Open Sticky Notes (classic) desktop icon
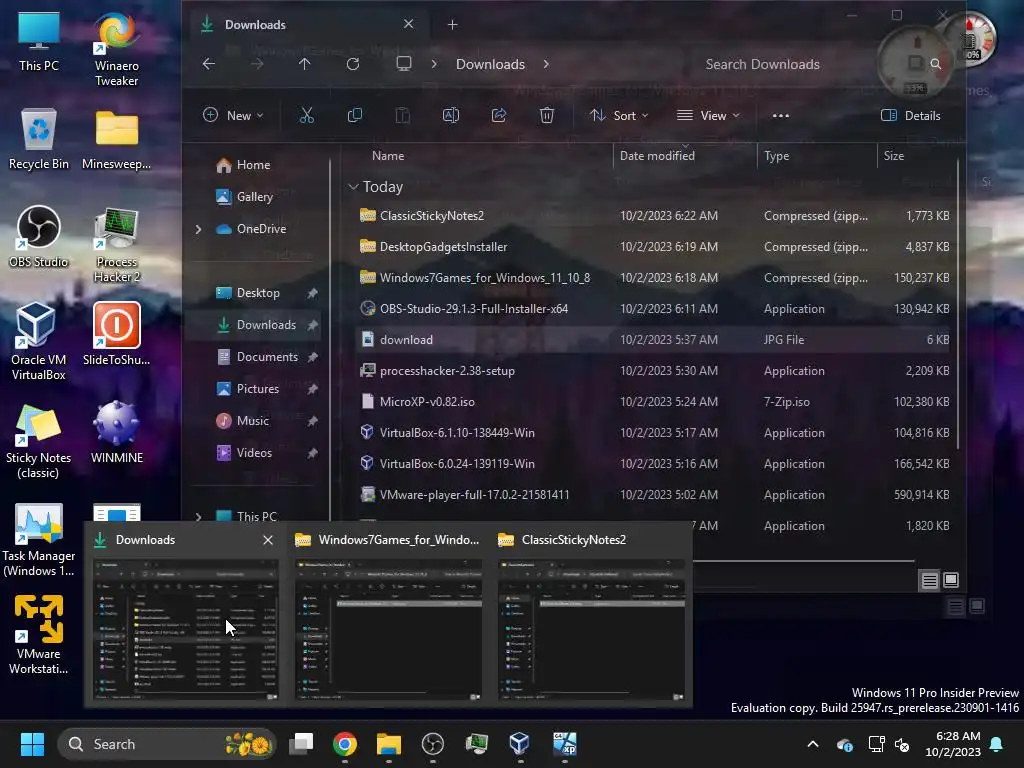Viewport: 1024px width, 768px height. click(x=39, y=441)
